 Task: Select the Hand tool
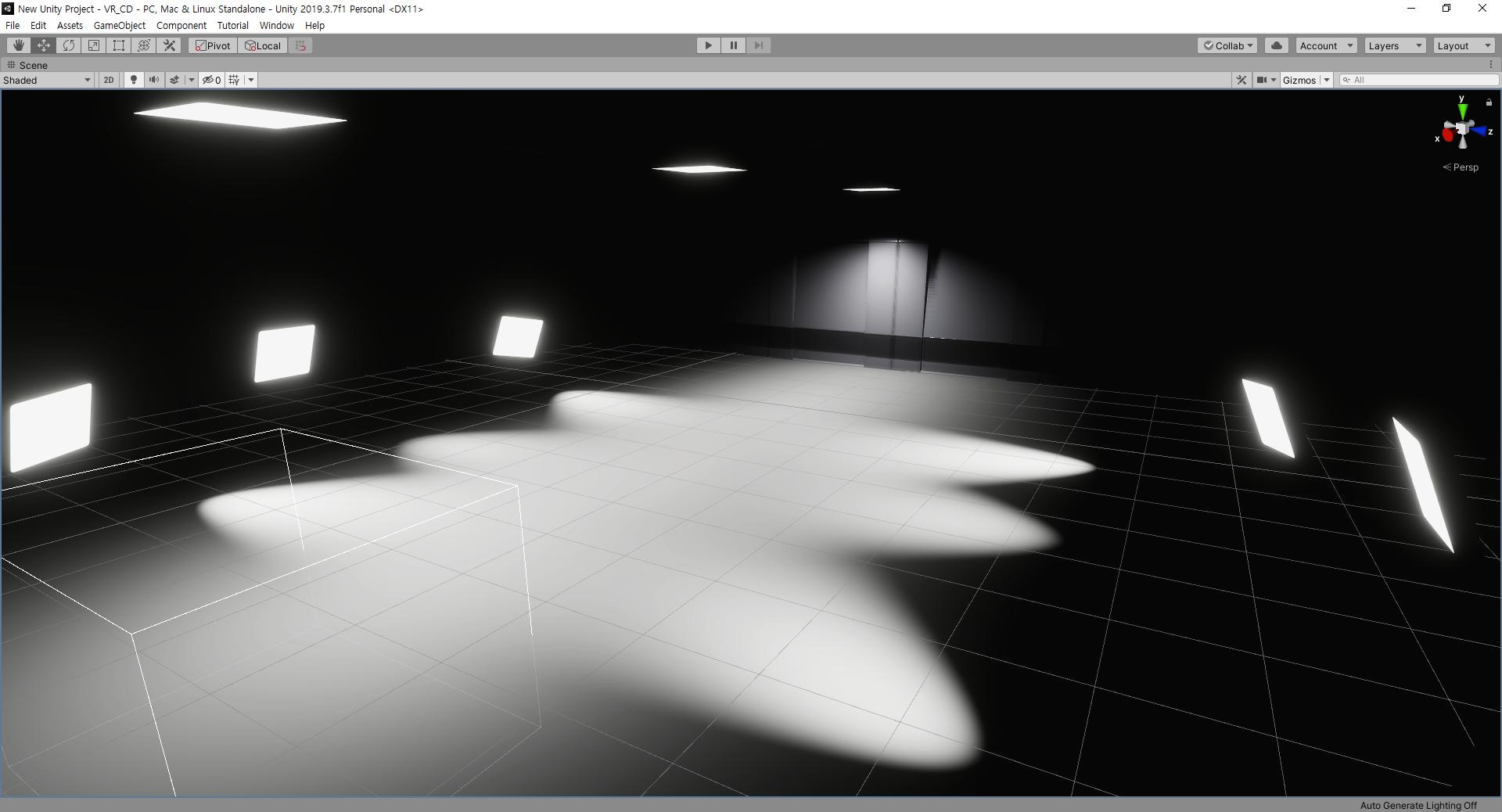[19, 45]
